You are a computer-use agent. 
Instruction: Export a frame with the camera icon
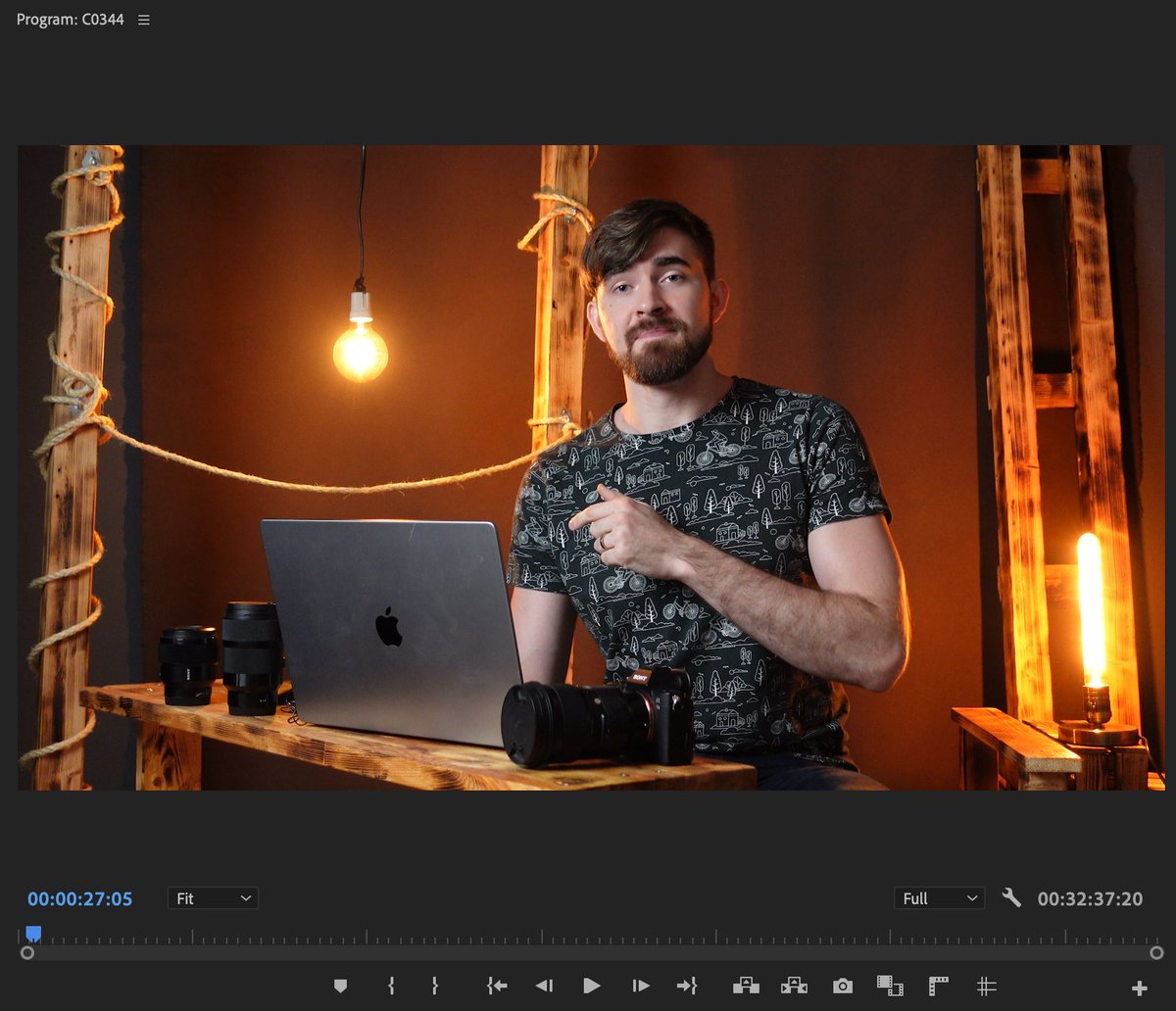click(842, 986)
